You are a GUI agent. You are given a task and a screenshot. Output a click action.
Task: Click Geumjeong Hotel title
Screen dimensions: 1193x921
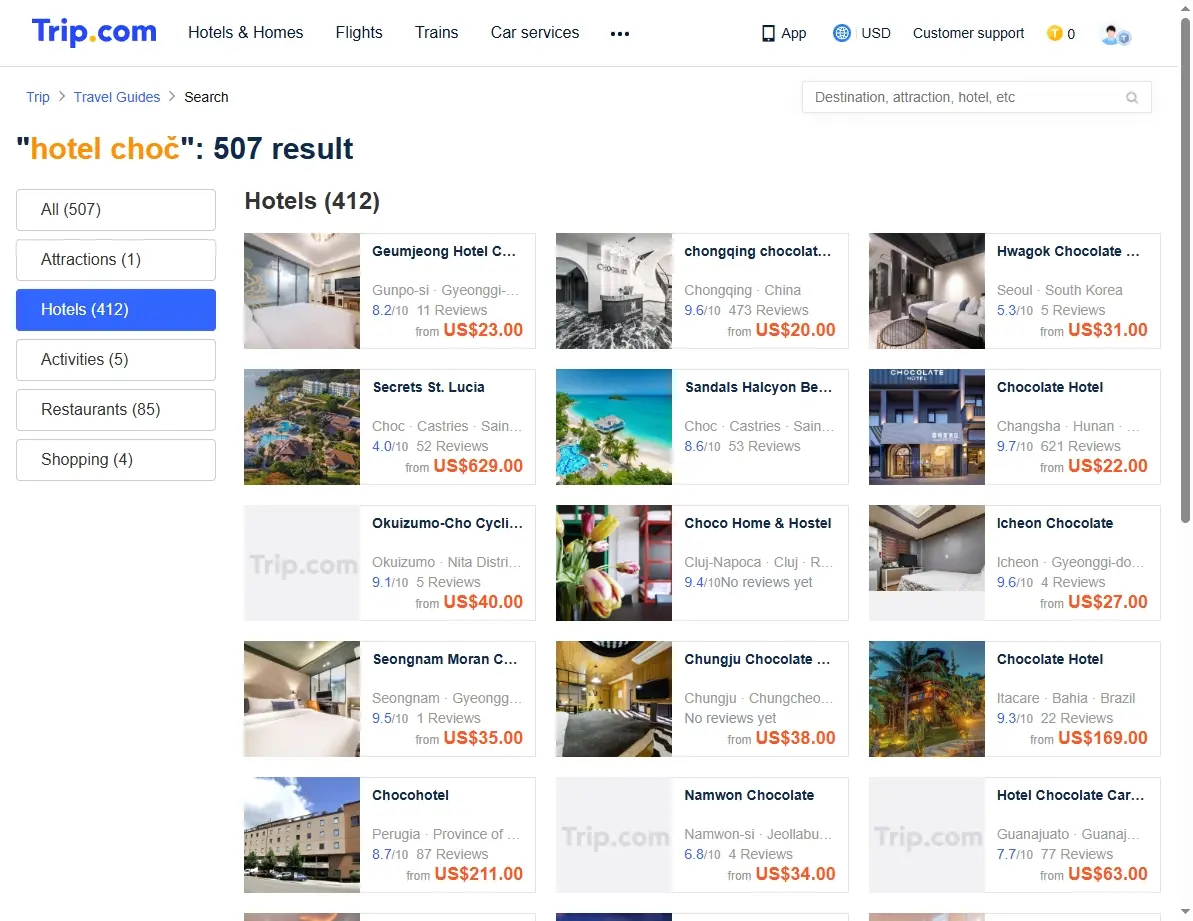(444, 252)
